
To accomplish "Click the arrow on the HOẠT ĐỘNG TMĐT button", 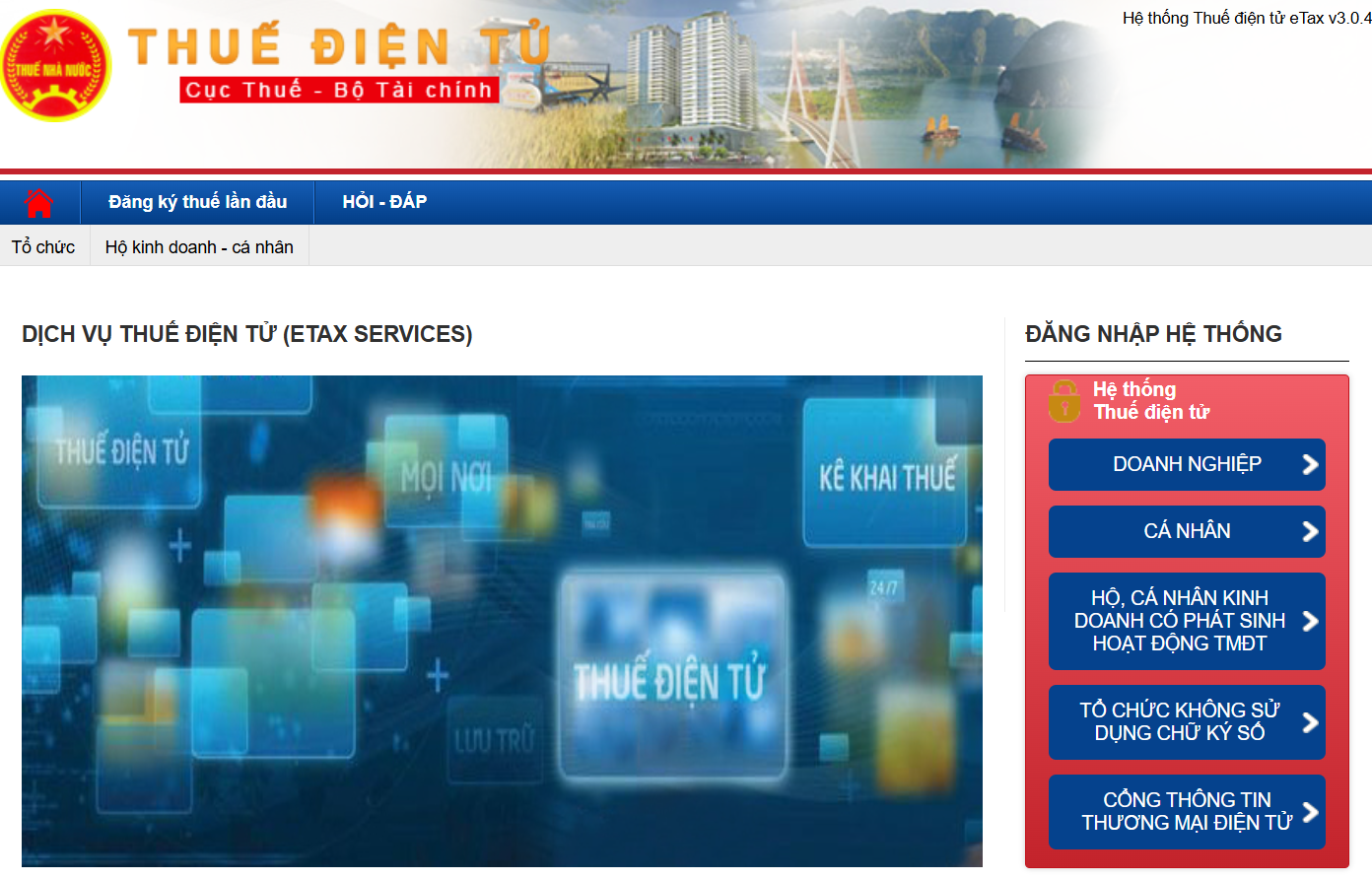I will tap(1310, 621).
